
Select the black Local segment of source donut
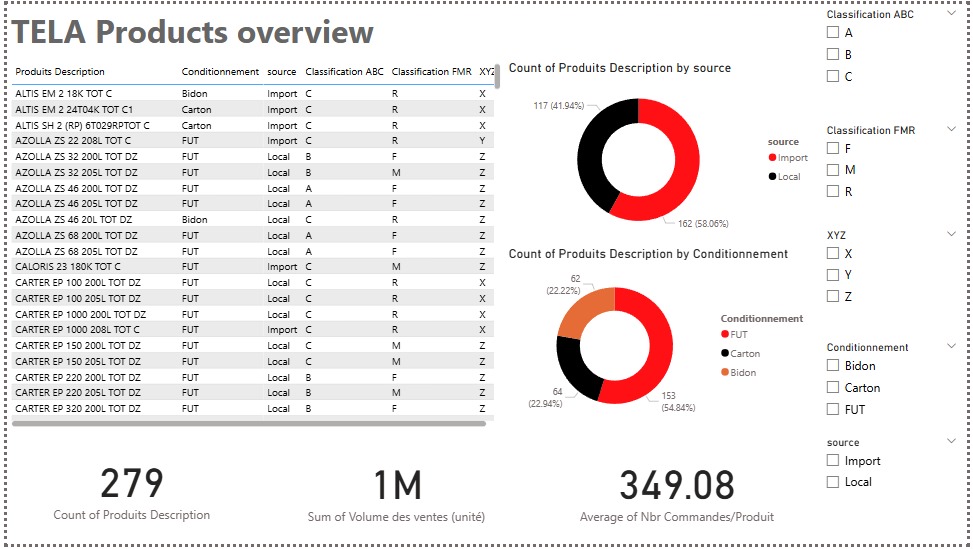597,150
